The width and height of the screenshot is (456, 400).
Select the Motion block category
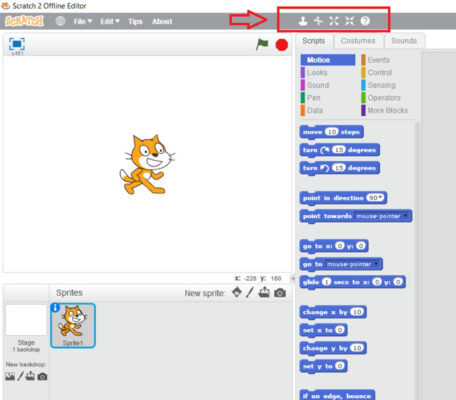click(328, 60)
